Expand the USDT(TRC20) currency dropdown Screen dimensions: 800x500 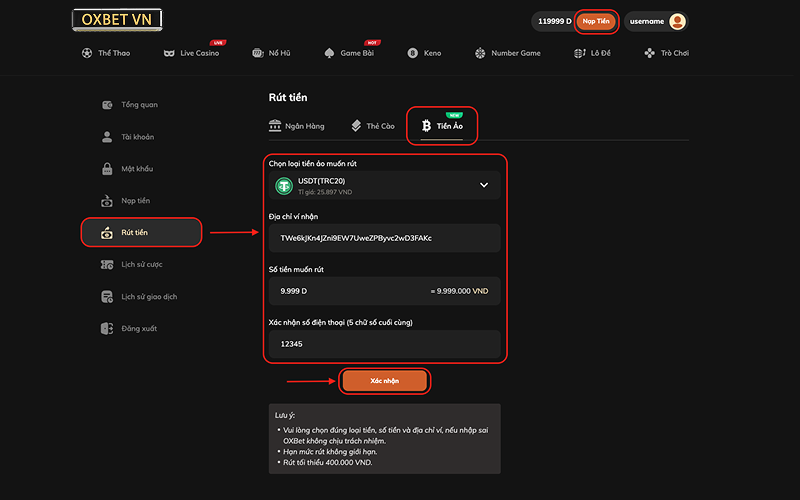(x=484, y=185)
